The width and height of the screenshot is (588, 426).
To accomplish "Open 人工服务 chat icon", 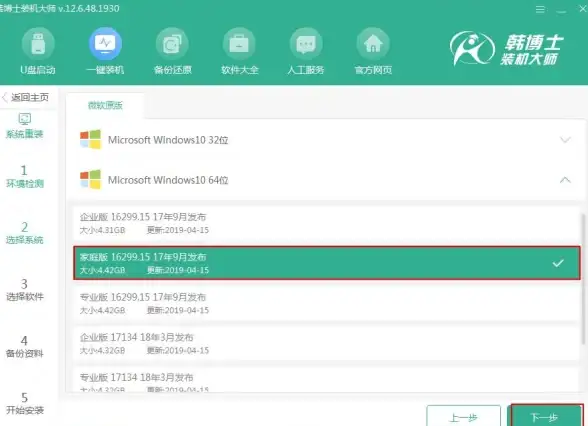I will pos(306,45).
